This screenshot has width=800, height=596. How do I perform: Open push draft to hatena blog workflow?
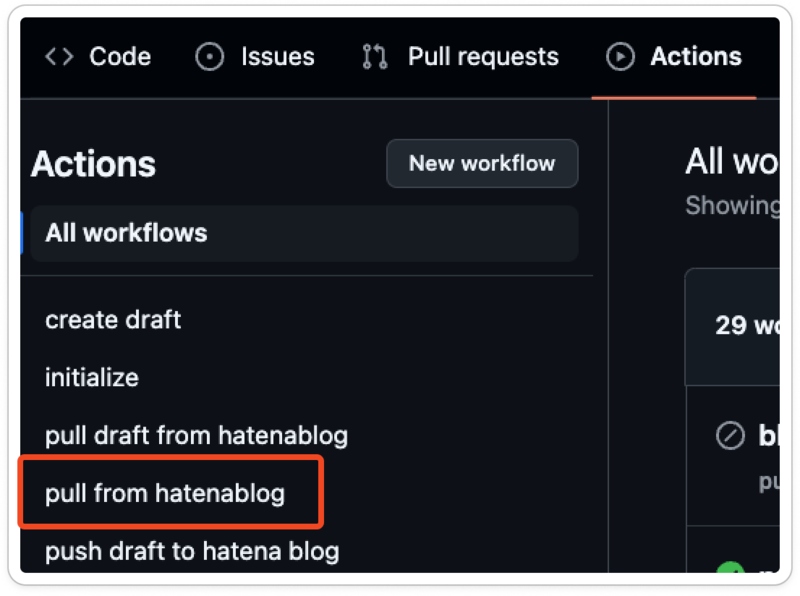coord(192,552)
